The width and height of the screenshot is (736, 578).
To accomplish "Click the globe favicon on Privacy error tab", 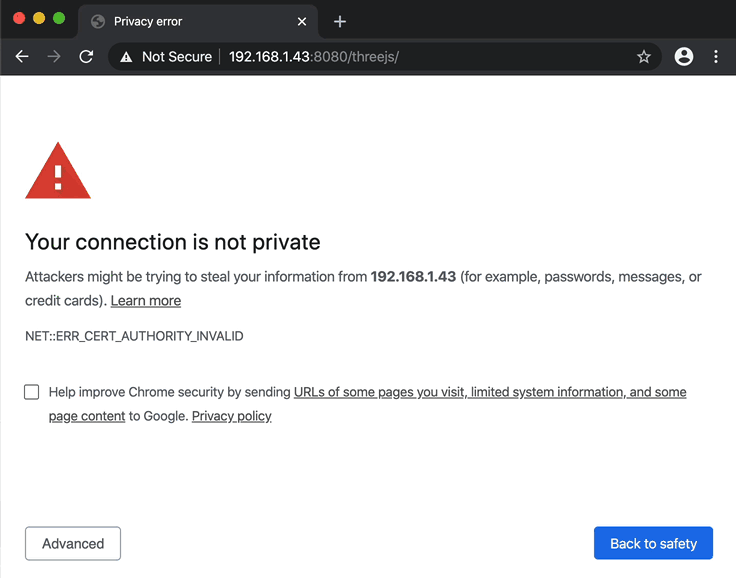I will coord(98,21).
